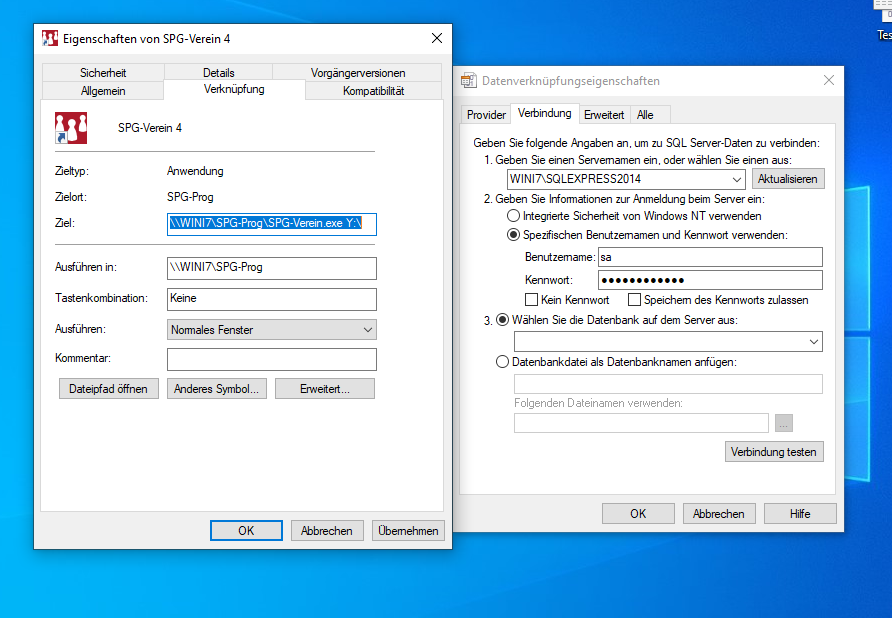
Task: Open the Provider tab
Action: click(x=486, y=115)
